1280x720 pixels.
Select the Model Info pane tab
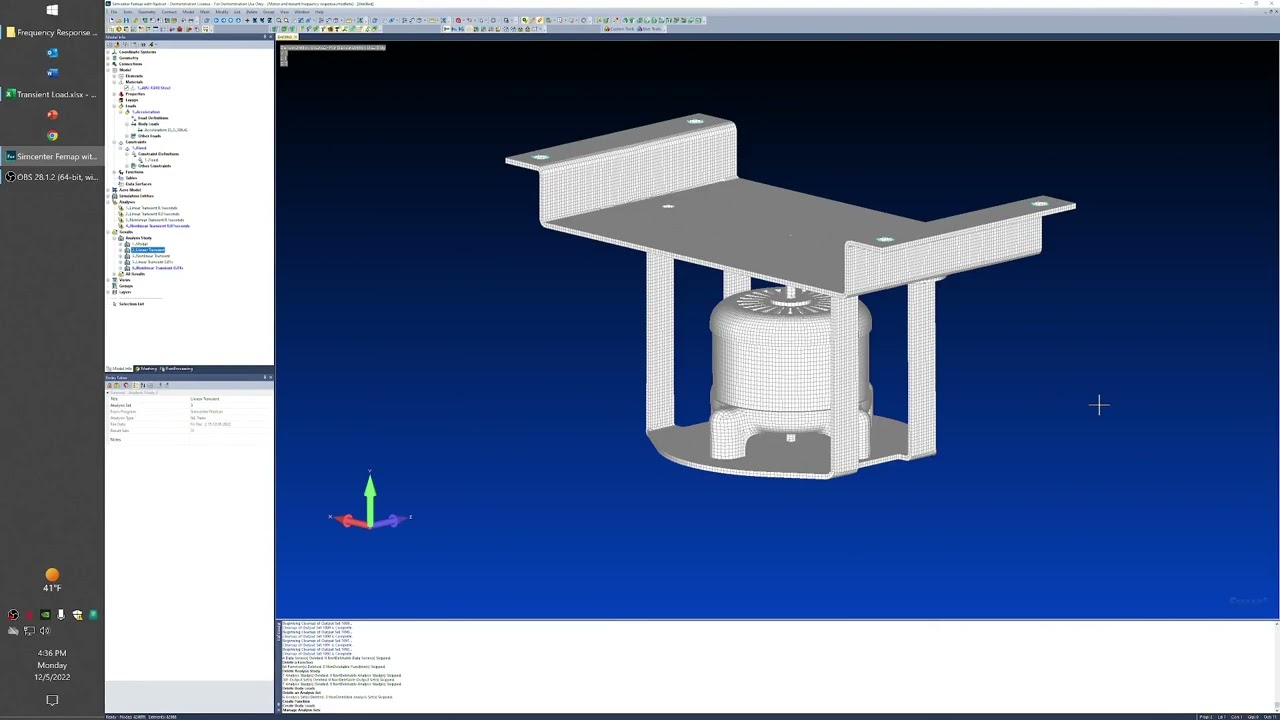point(120,369)
